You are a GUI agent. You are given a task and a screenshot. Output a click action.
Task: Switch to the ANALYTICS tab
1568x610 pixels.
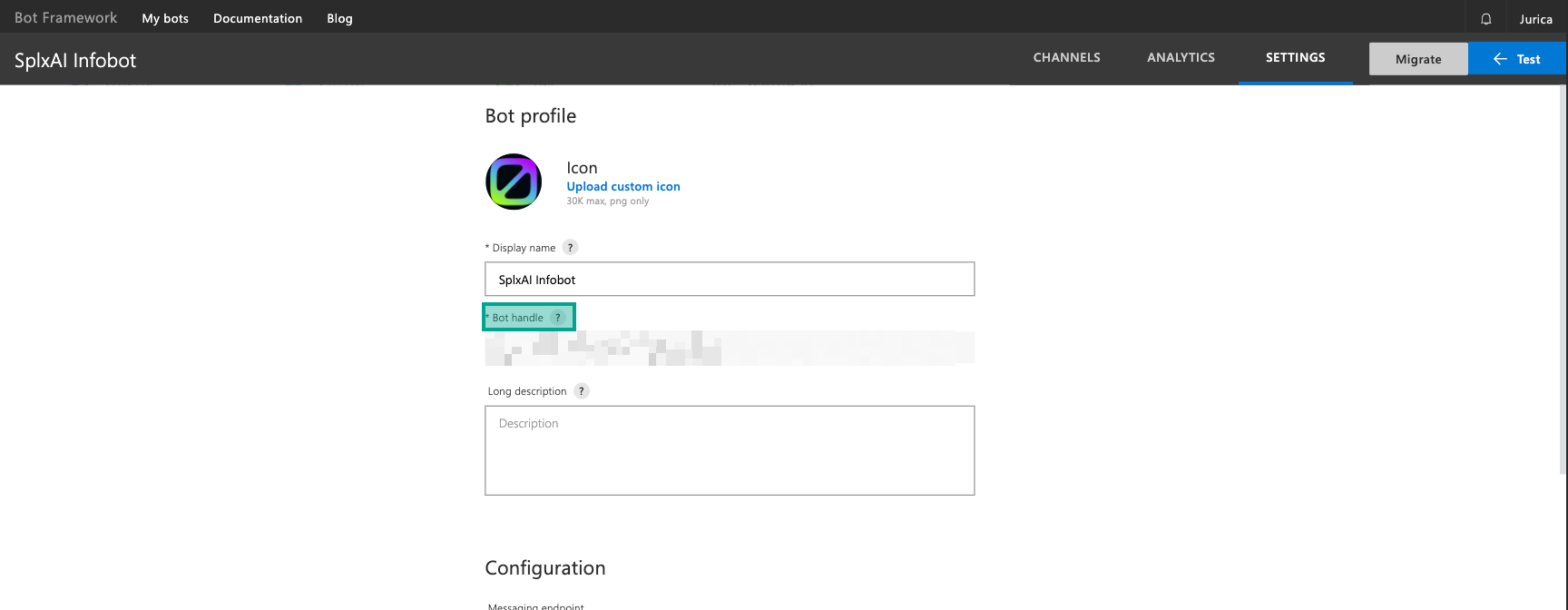1181,57
